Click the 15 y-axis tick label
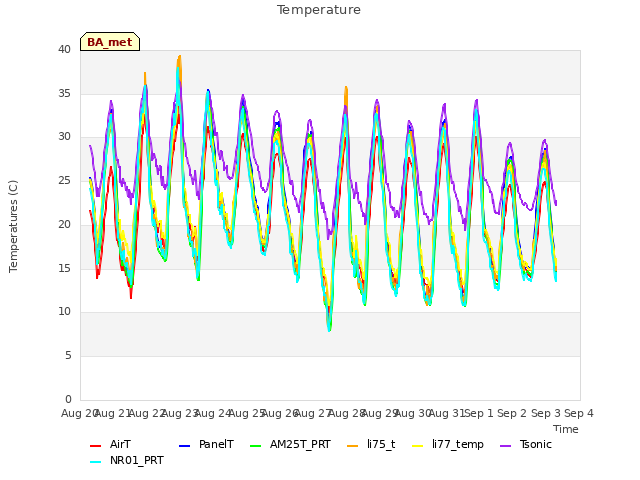 coord(64,268)
